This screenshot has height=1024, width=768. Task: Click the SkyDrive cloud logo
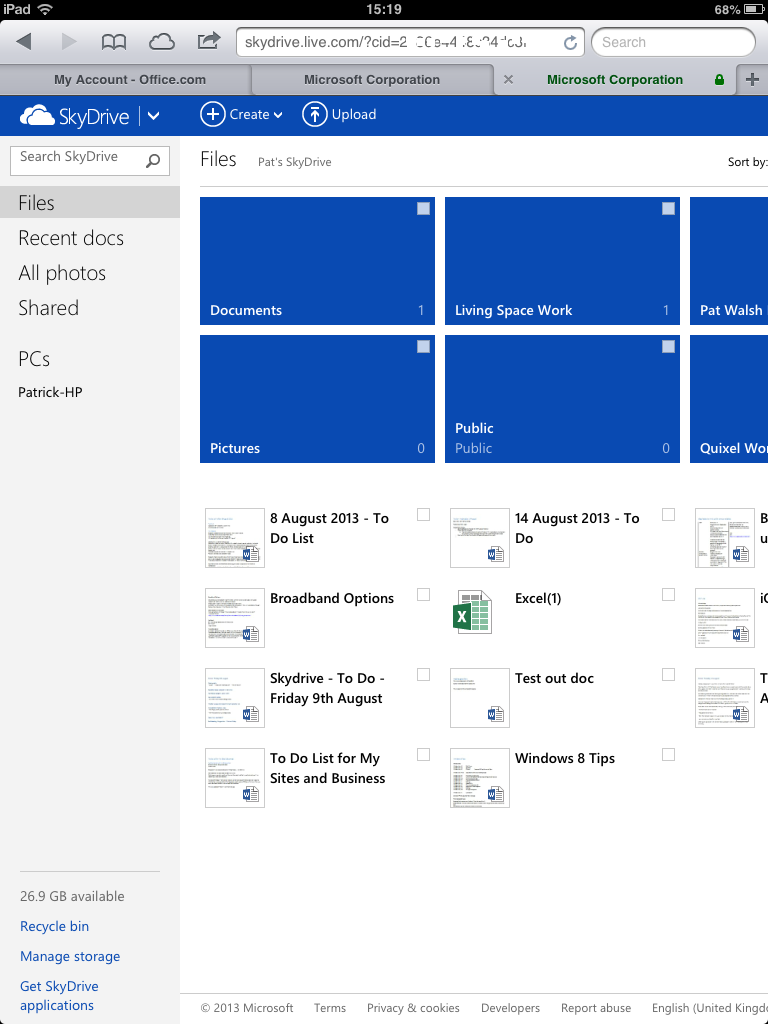37,116
